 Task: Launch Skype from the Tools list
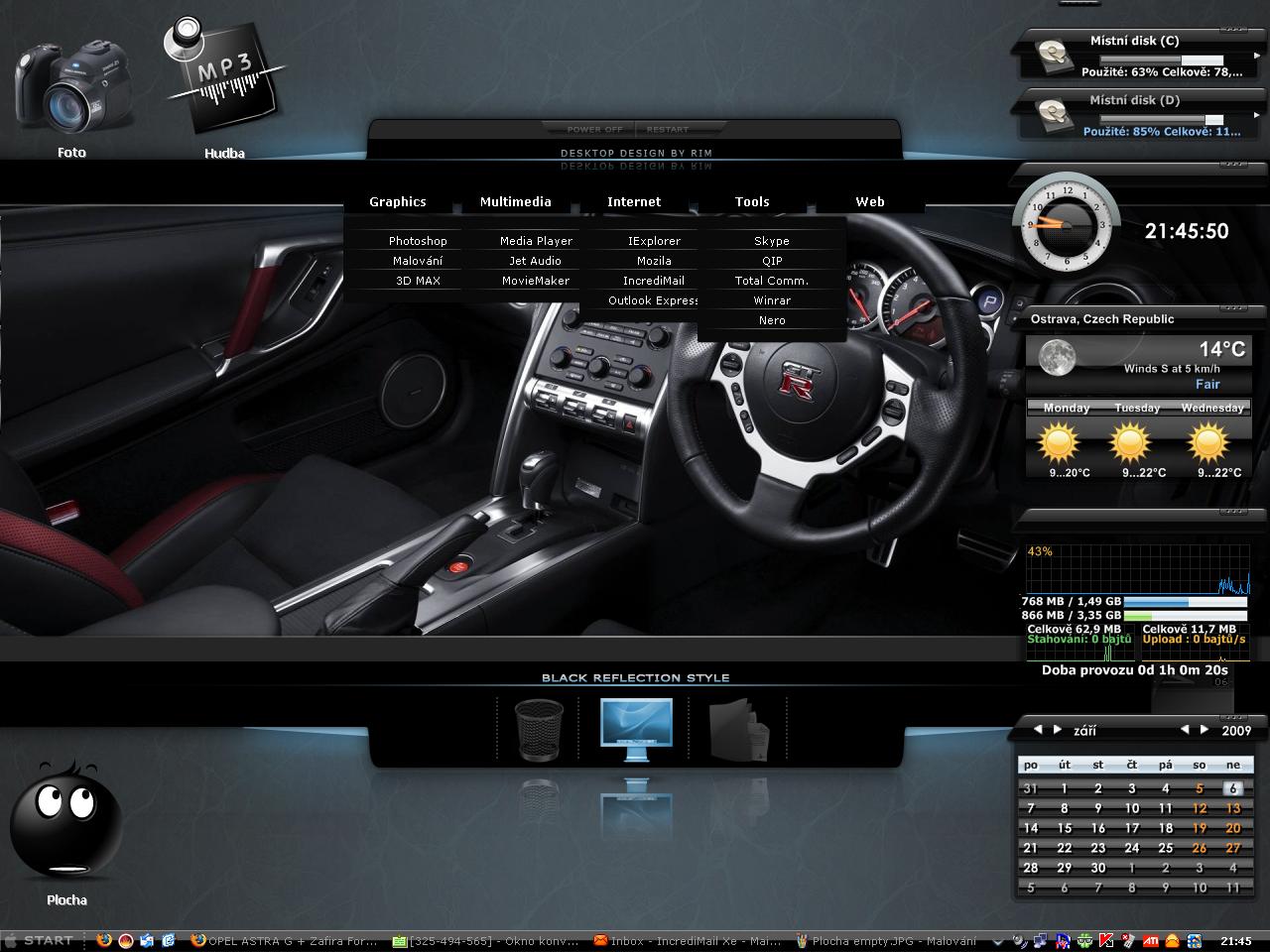point(771,241)
